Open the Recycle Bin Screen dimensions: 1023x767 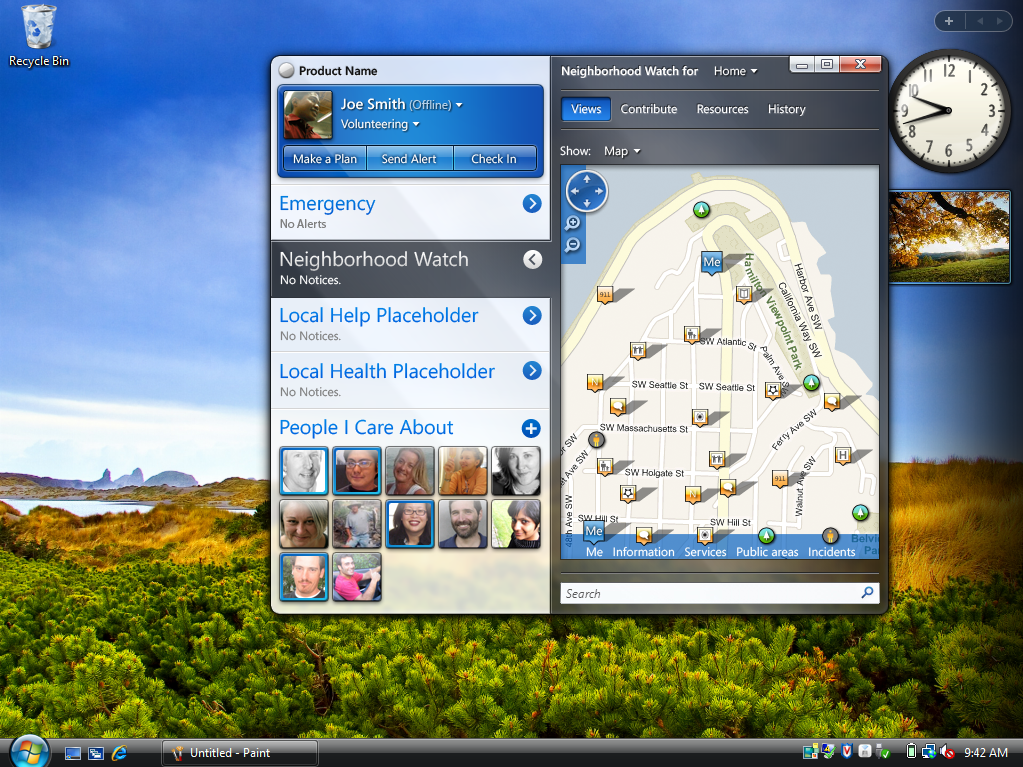click(38, 36)
